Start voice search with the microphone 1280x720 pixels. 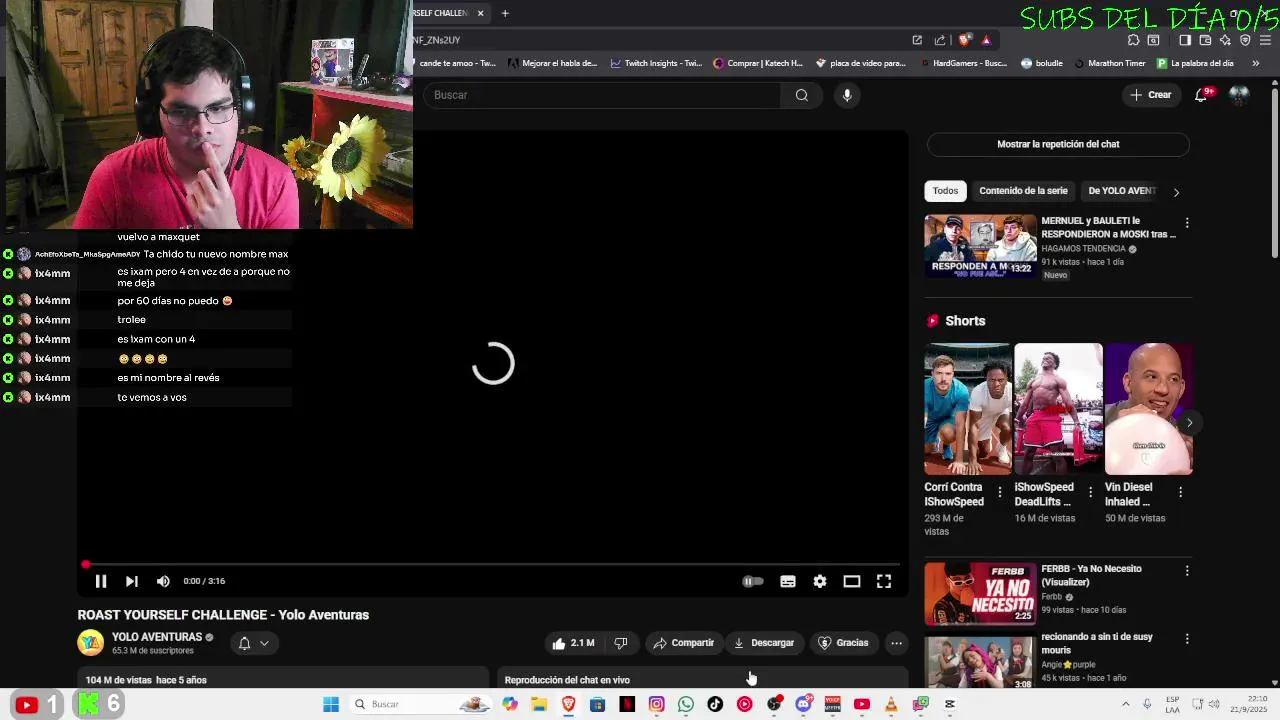tap(847, 95)
